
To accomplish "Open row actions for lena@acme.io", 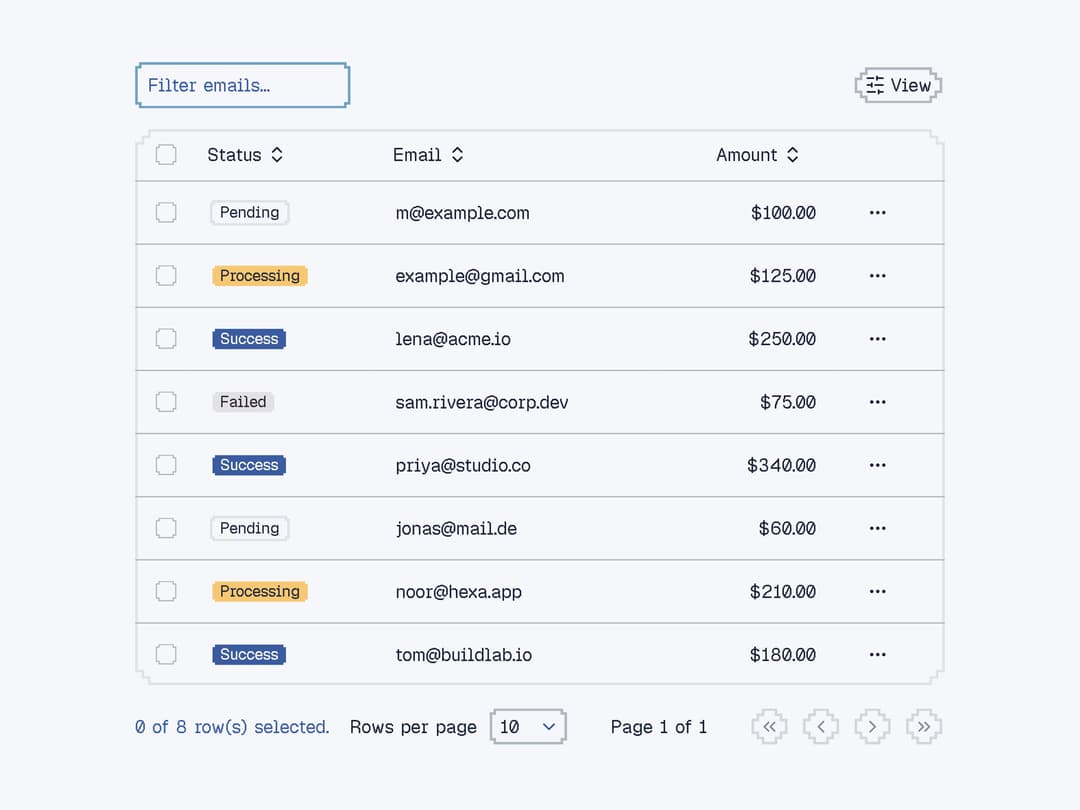I will coord(877,339).
